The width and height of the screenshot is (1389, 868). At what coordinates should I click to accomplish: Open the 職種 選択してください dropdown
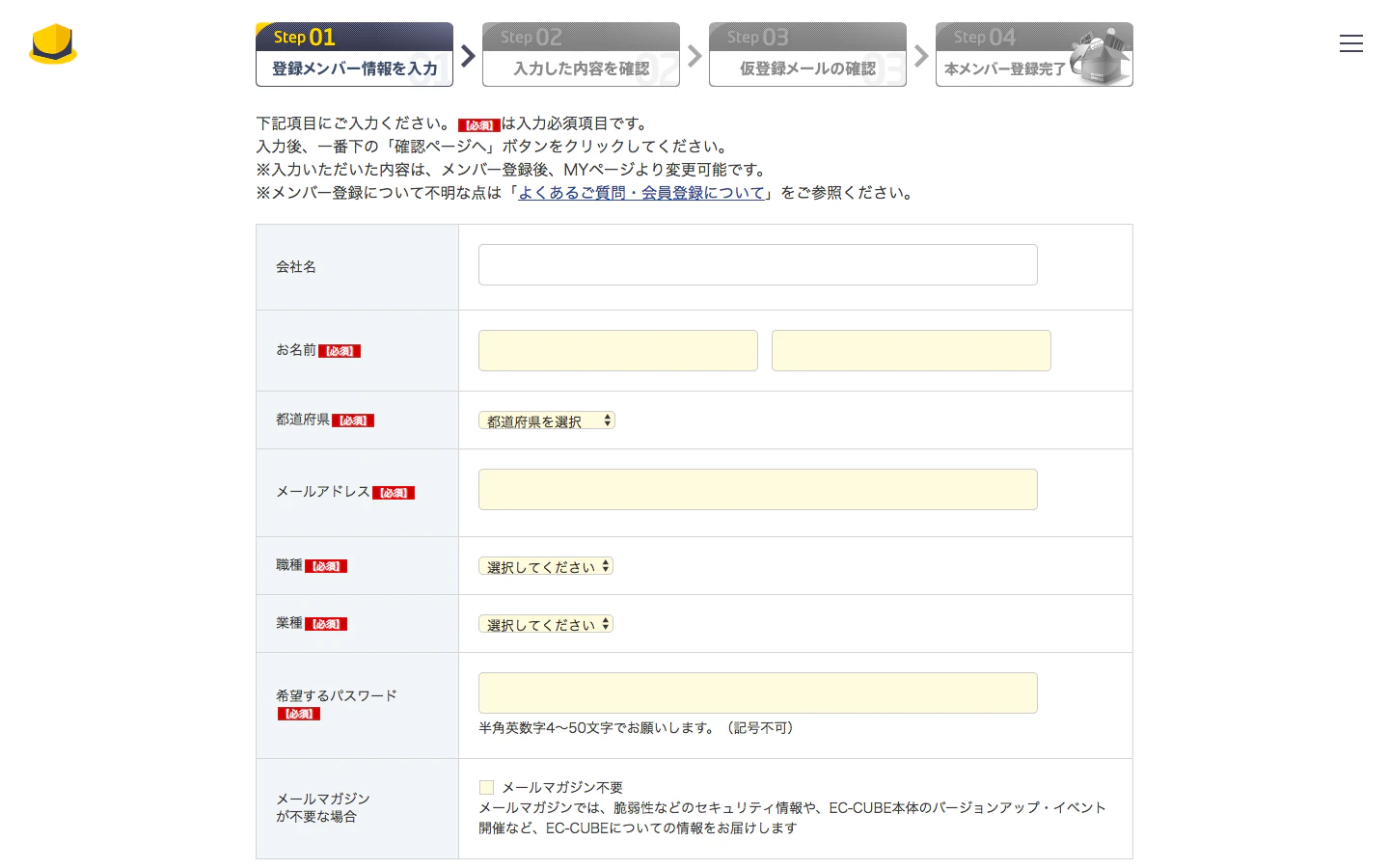click(x=546, y=566)
